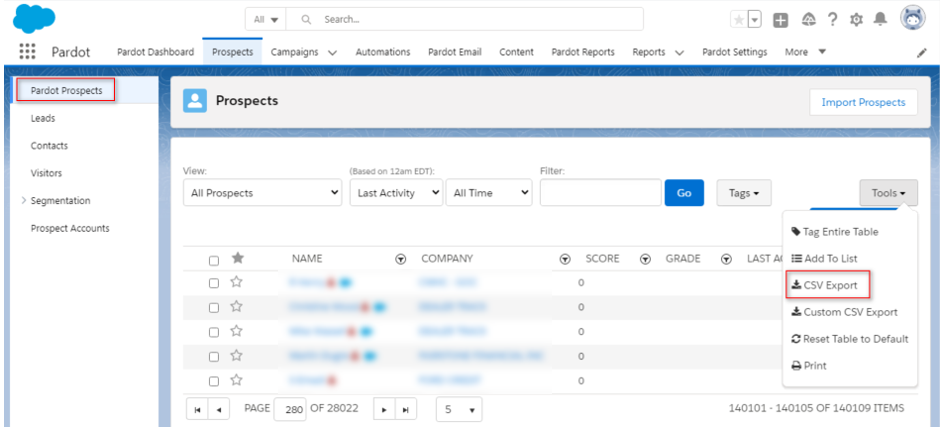Switch to the Pardot Dashboard tab
This screenshot has height=427, width=941.
tap(155, 52)
